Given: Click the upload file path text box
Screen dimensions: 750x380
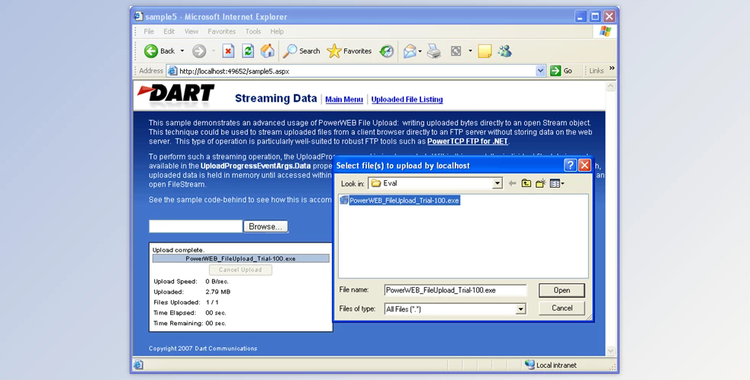Looking at the screenshot, I should tap(196, 226).
